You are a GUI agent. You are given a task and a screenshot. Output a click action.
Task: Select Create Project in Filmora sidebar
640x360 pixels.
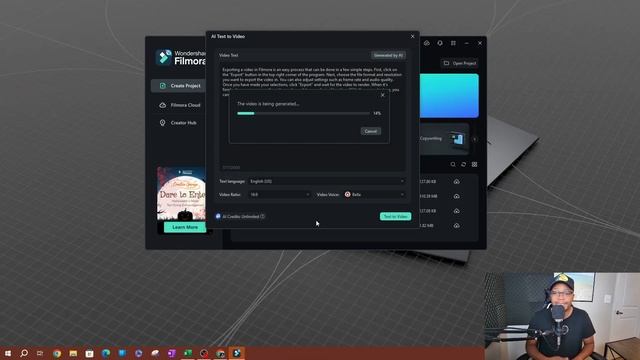pyautogui.click(x=178, y=86)
